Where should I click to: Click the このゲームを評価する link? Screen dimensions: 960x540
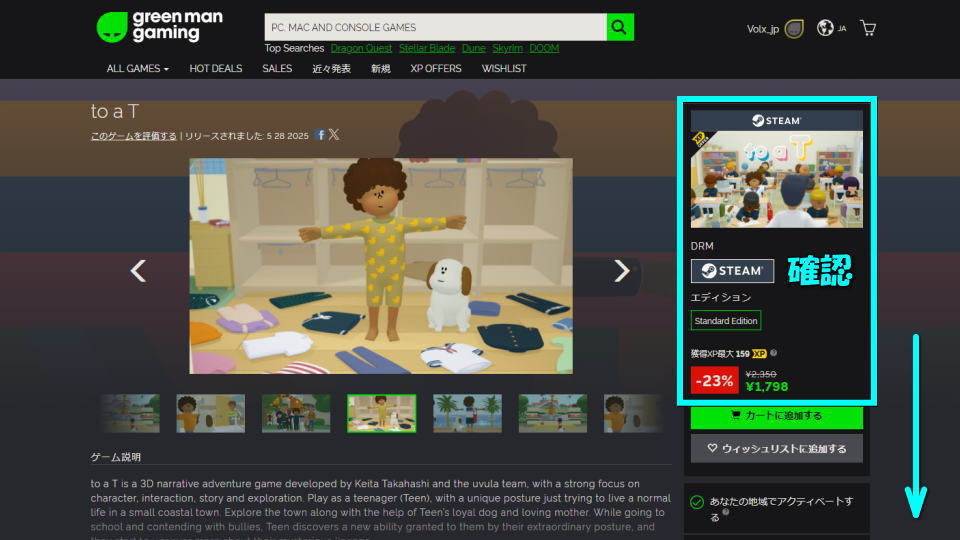[133, 136]
